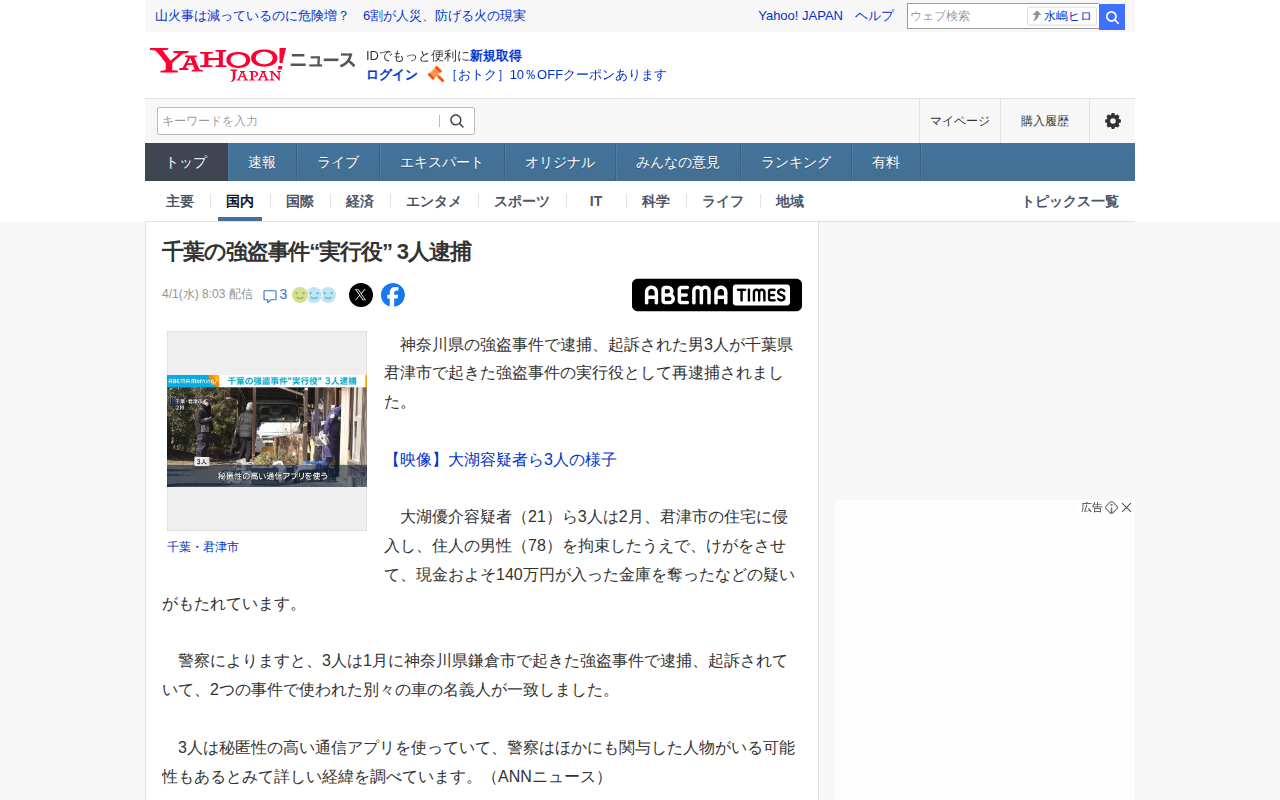Open the Yahoo! JAPAN News logo
Screen dimensions: 1280x800
pyautogui.click(x=252, y=64)
